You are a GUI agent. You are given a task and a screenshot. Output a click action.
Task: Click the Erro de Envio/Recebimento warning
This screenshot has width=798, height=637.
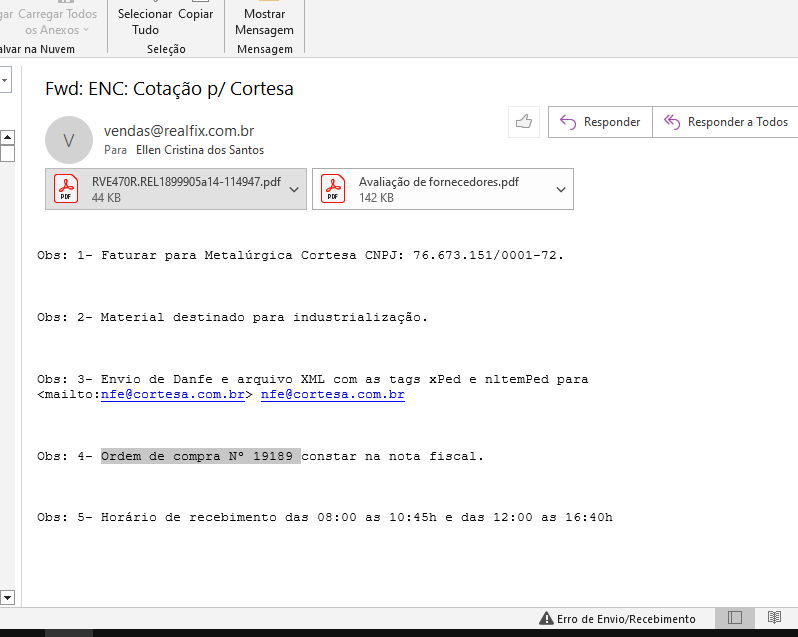click(617, 619)
